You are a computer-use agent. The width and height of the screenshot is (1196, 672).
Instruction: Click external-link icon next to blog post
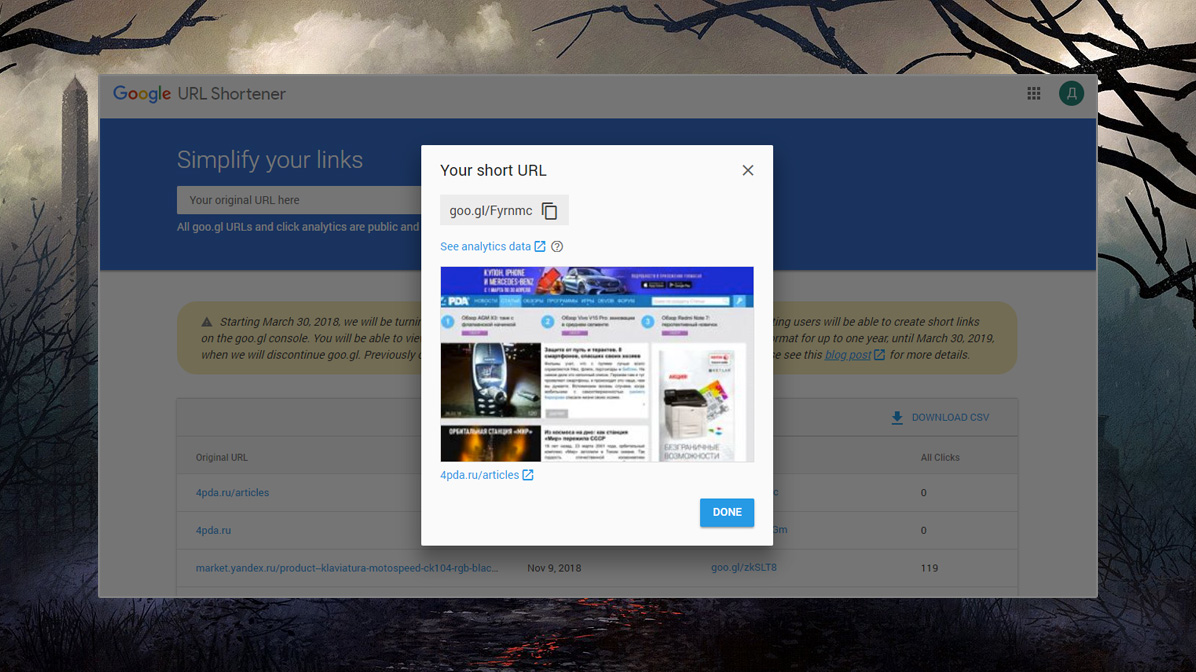coord(879,355)
